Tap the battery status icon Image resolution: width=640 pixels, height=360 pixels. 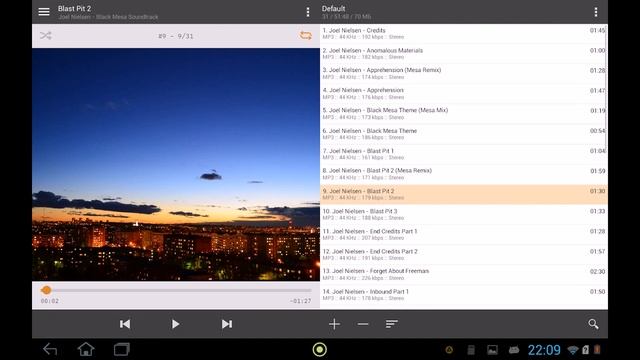click(x=597, y=350)
